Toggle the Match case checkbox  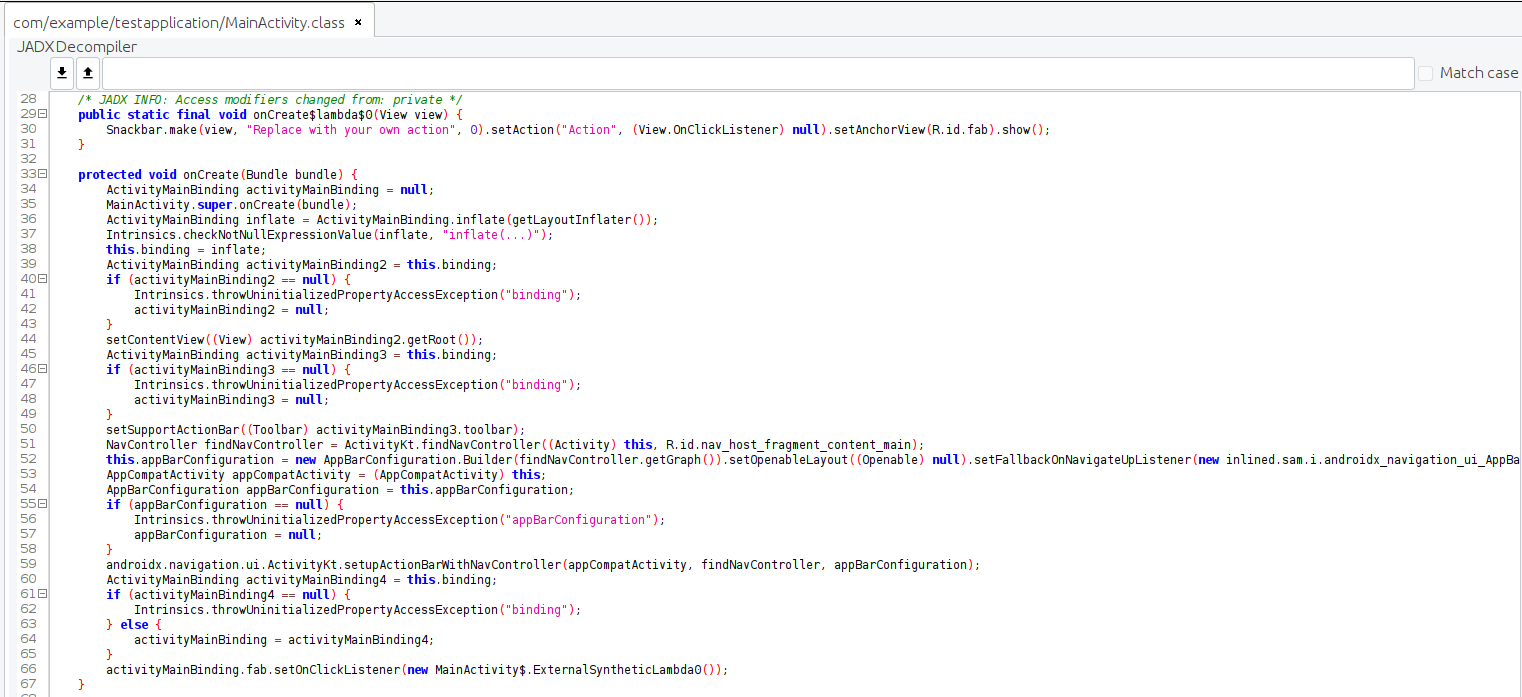pos(1426,73)
